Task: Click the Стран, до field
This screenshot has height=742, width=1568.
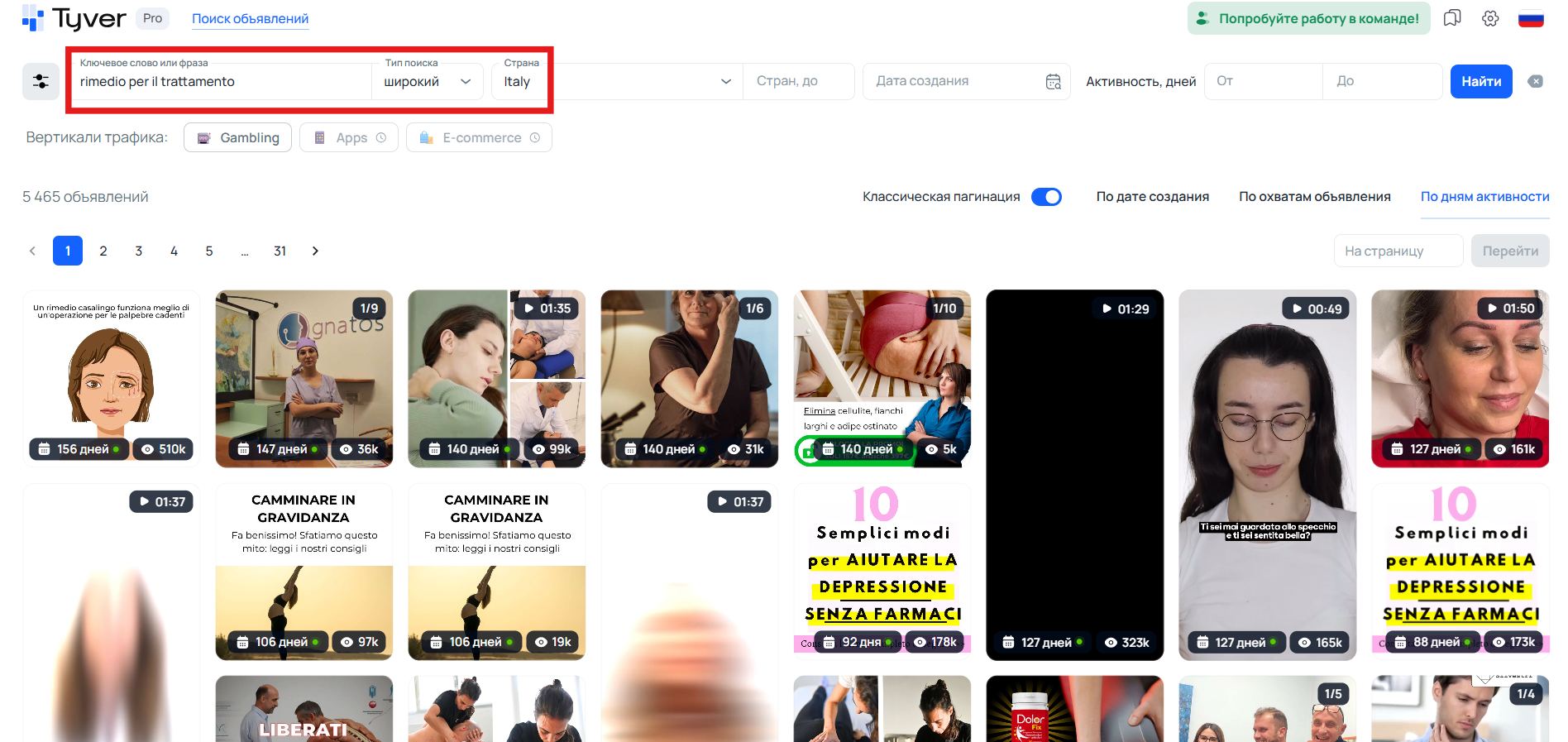Action: pos(799,81)
